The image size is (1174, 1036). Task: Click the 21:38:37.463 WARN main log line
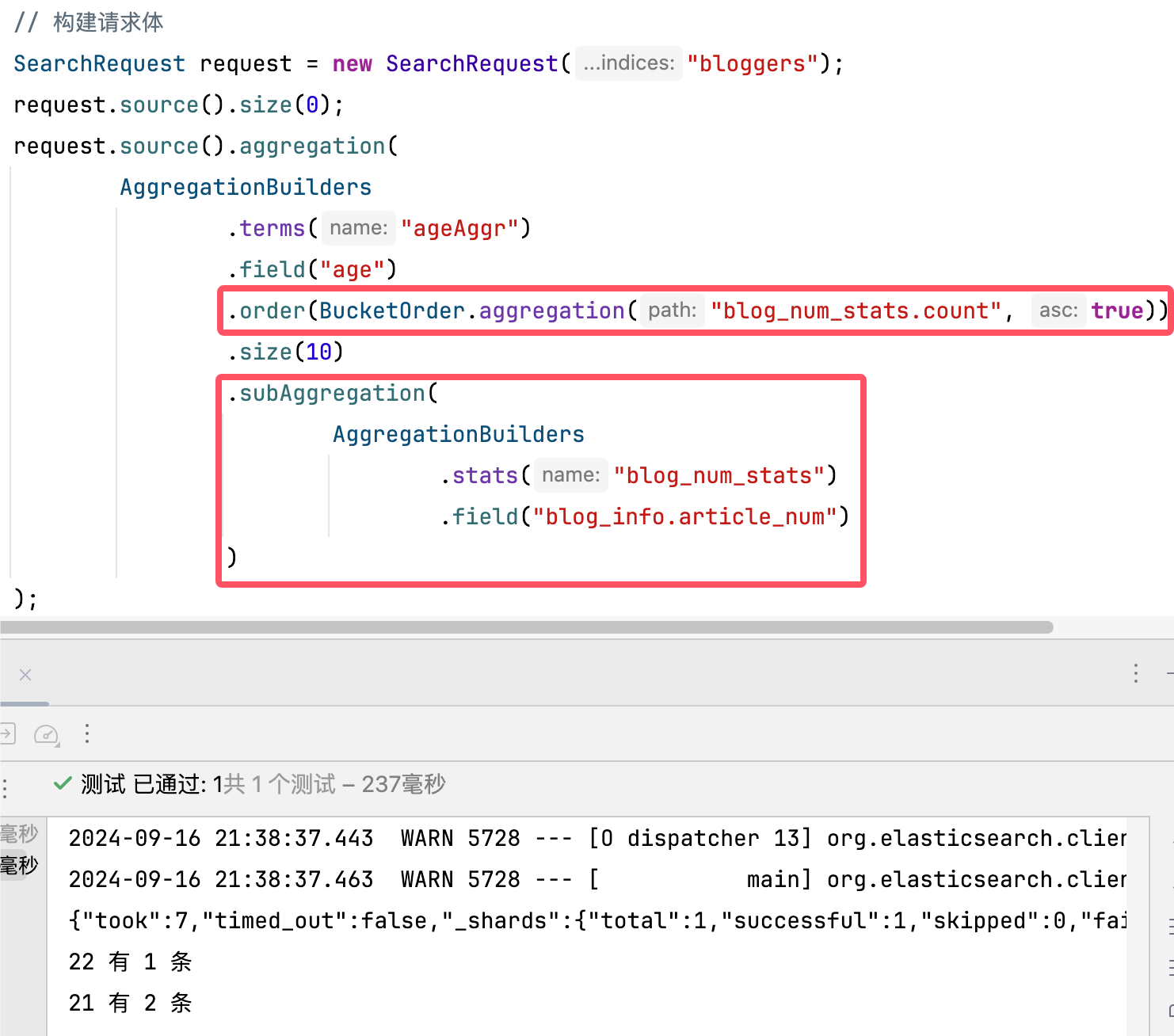click(597, 879)
